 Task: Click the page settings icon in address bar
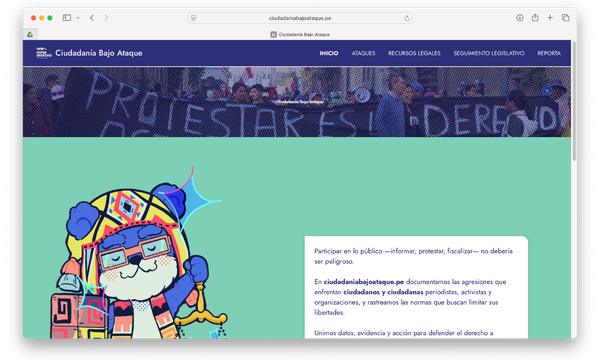pyautogui.click(x=194, y=18)
